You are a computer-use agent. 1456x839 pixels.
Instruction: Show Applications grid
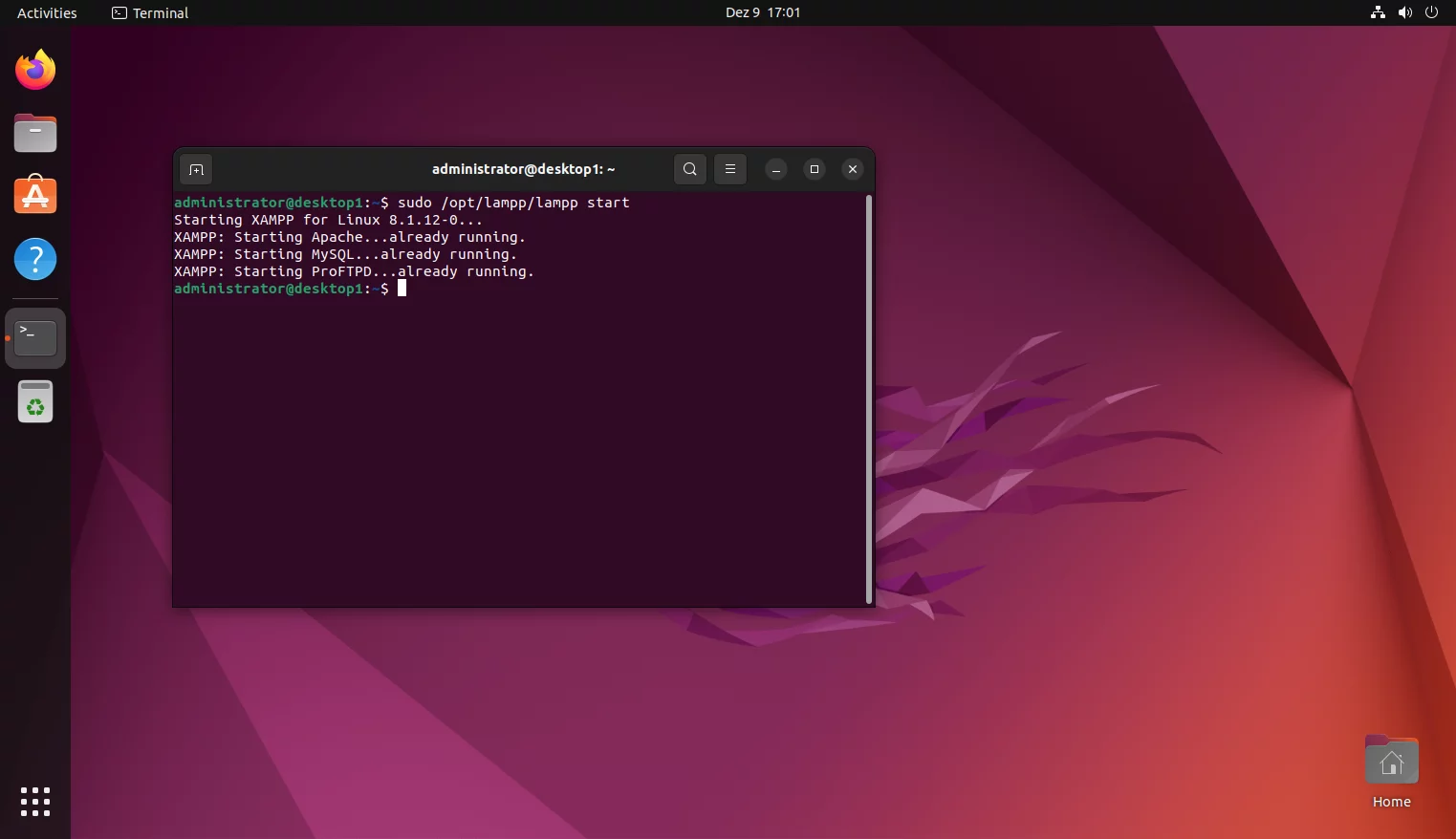point(35,802)
